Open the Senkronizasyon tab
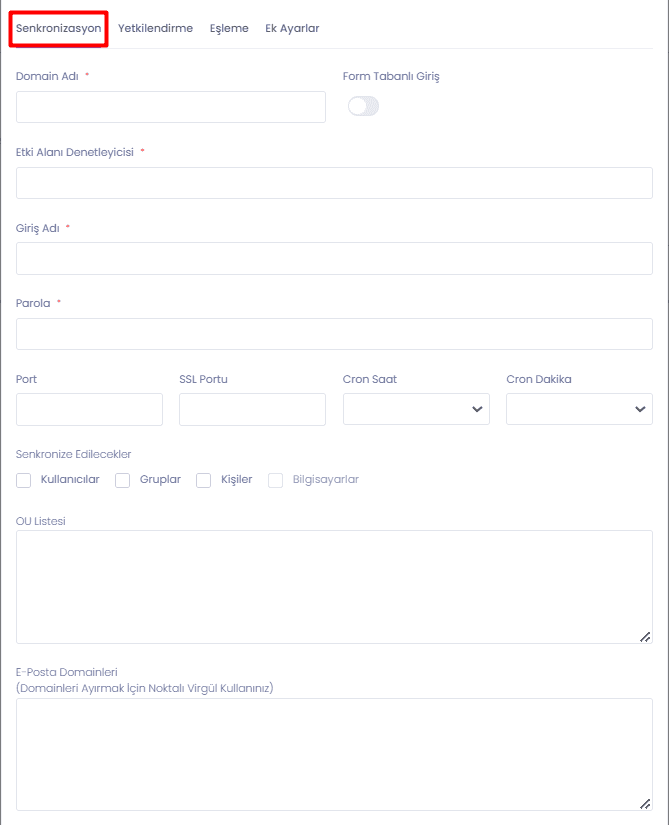 [58, 28]
